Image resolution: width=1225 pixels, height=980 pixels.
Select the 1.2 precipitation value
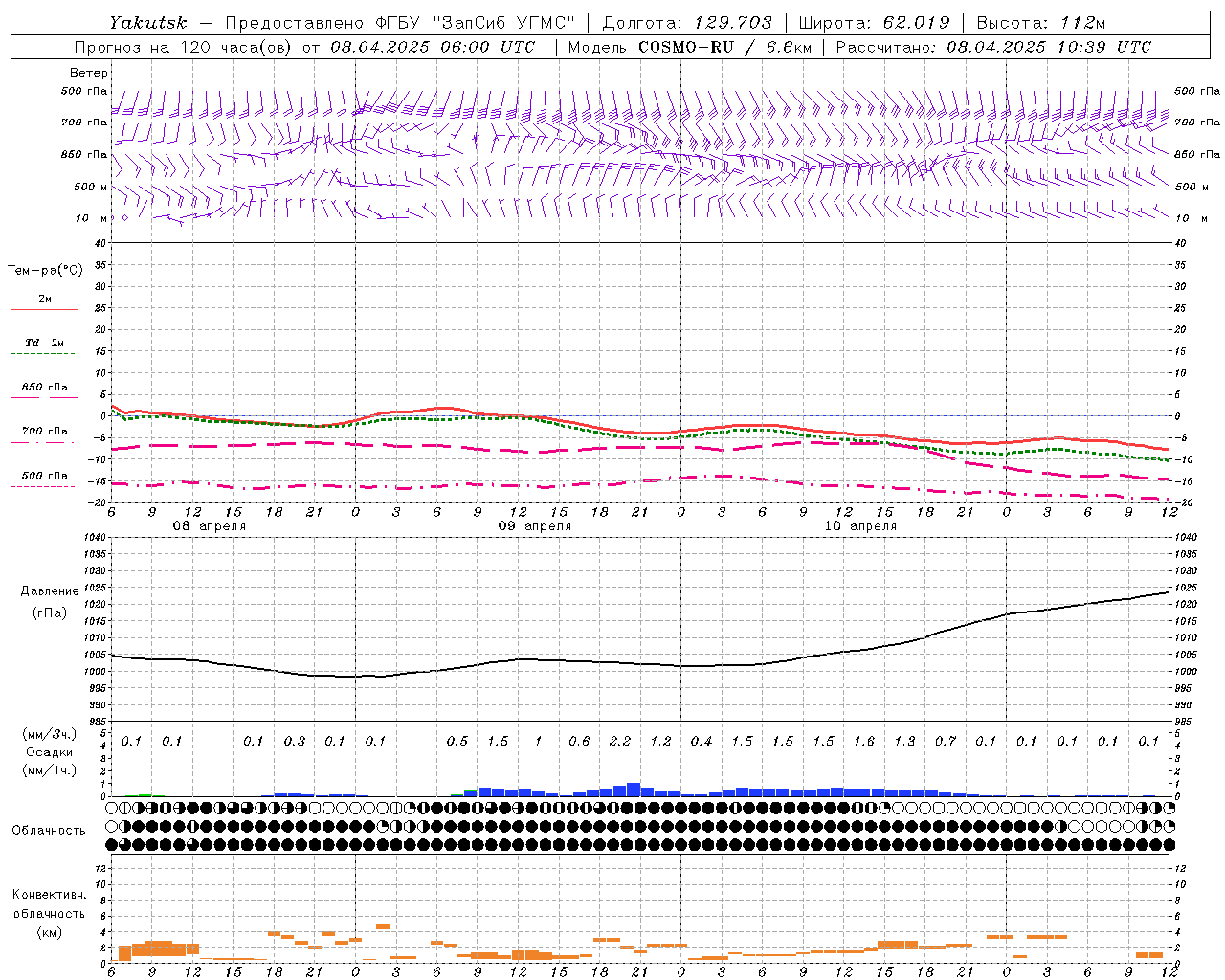coord(660,742)
